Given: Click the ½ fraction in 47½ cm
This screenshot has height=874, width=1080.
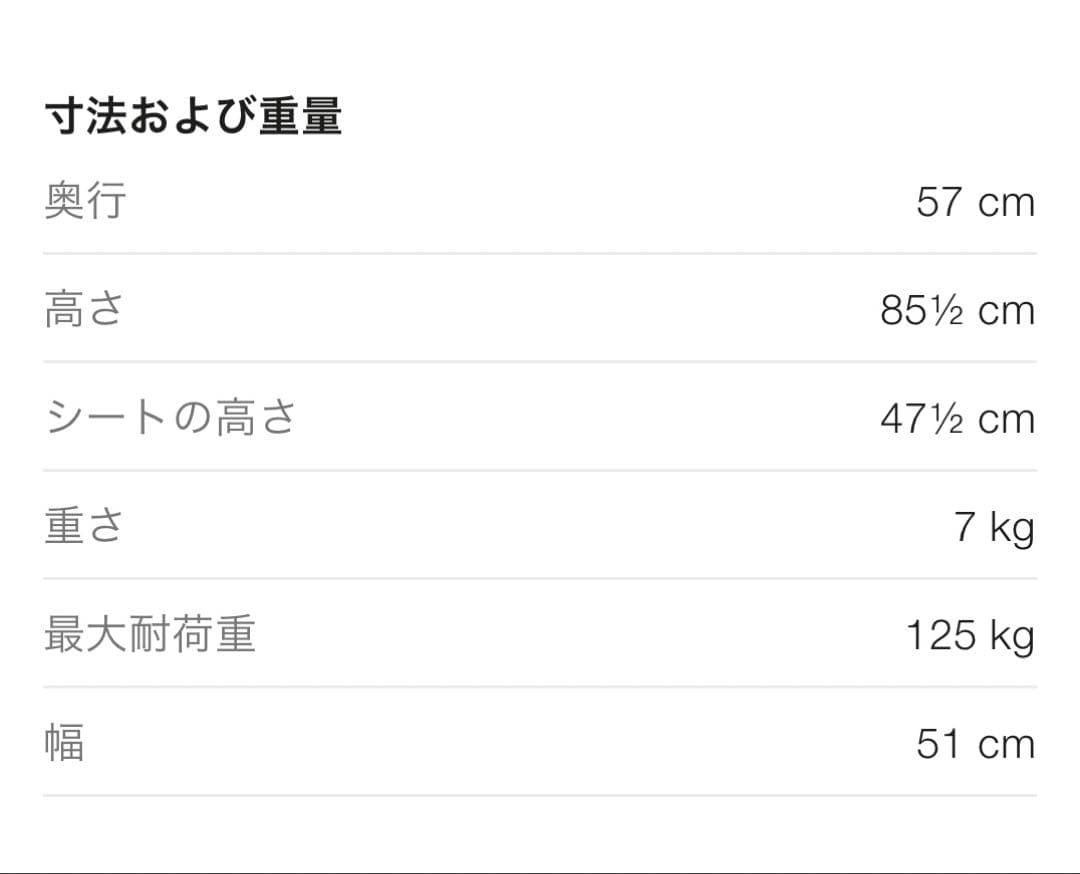Looking at the screenshot, I should (x=950, y=419).
